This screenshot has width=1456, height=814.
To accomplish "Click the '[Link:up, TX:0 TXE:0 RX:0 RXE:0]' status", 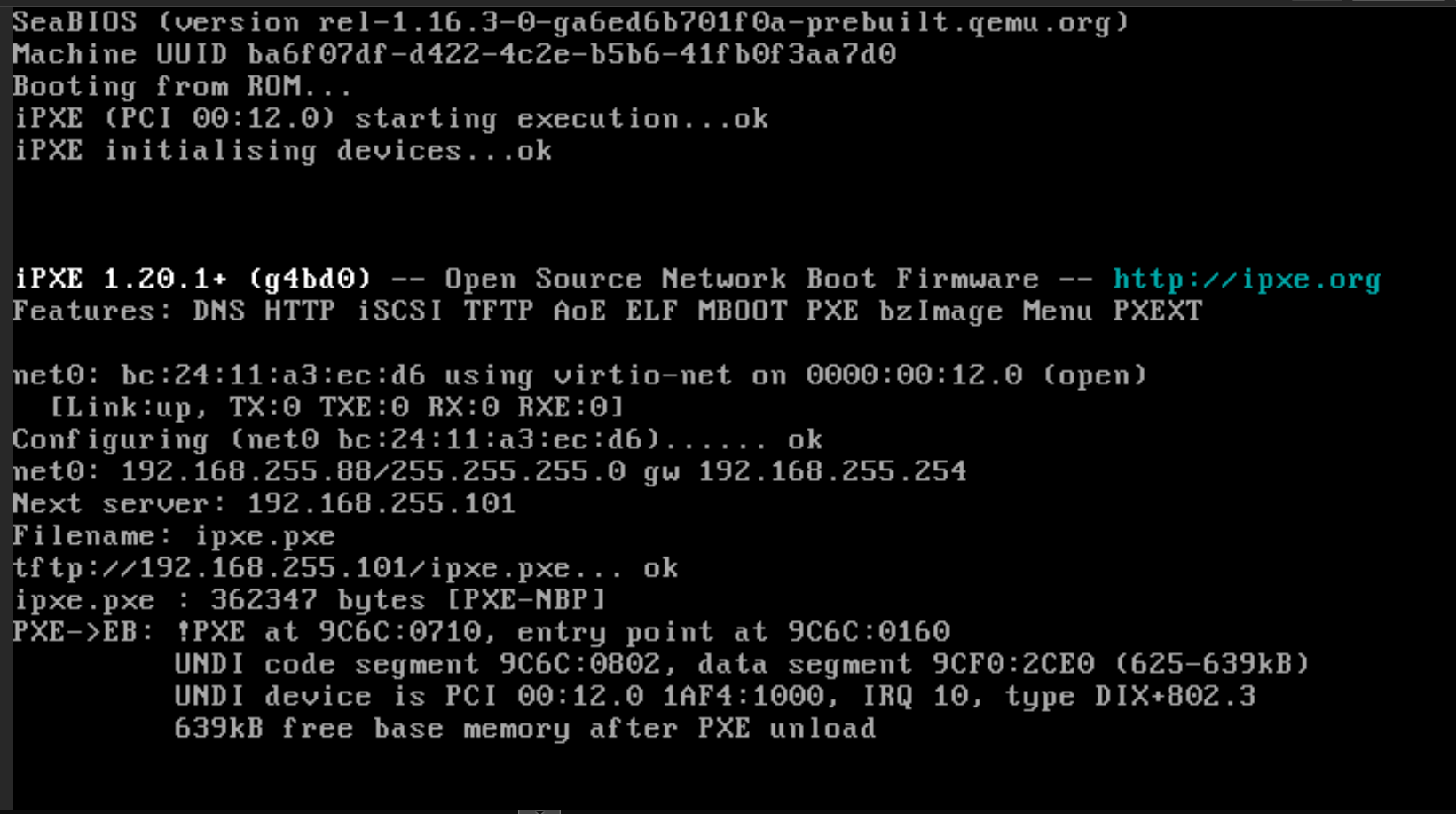I will pos(337,407).
